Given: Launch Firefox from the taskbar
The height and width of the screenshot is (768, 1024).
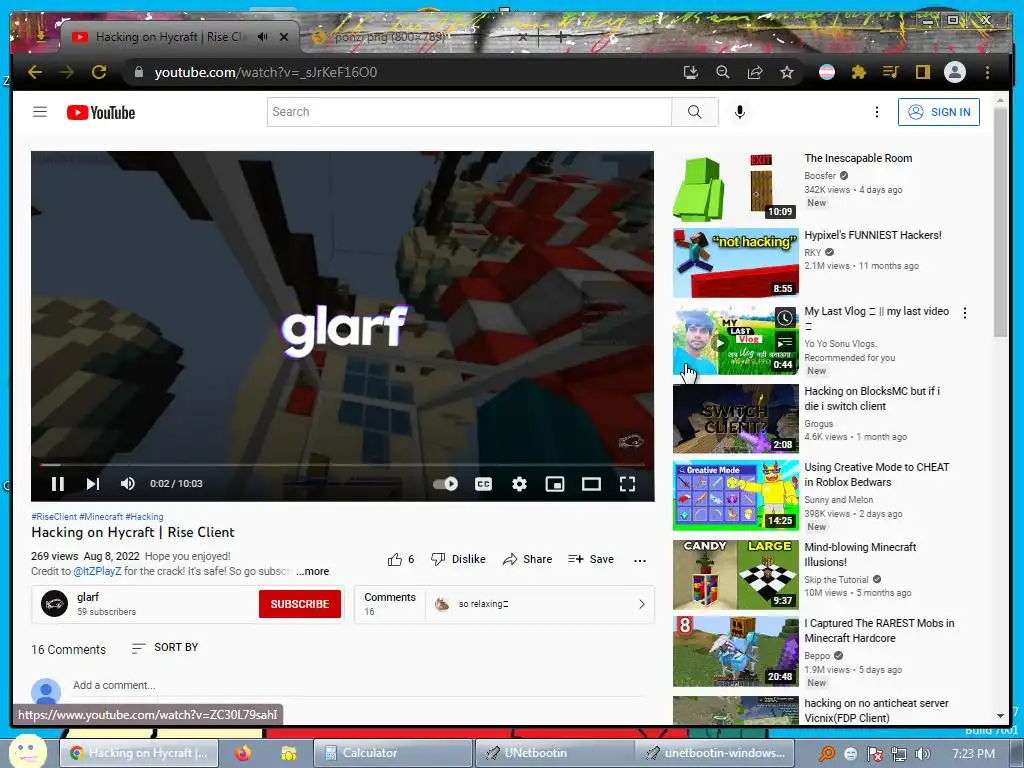Looking at the screenshot, I should pyautogui.click(x=243, y=753).
